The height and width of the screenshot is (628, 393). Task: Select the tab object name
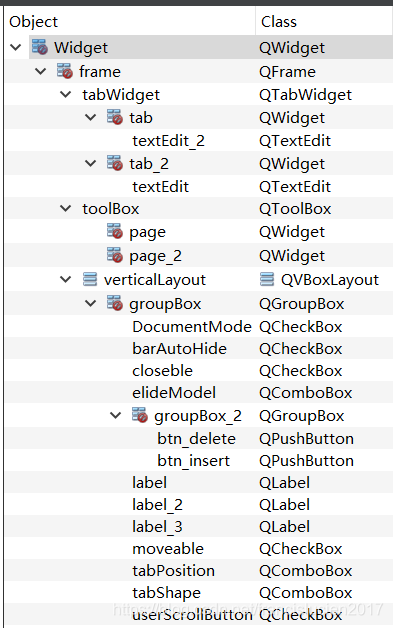(141, 118)
